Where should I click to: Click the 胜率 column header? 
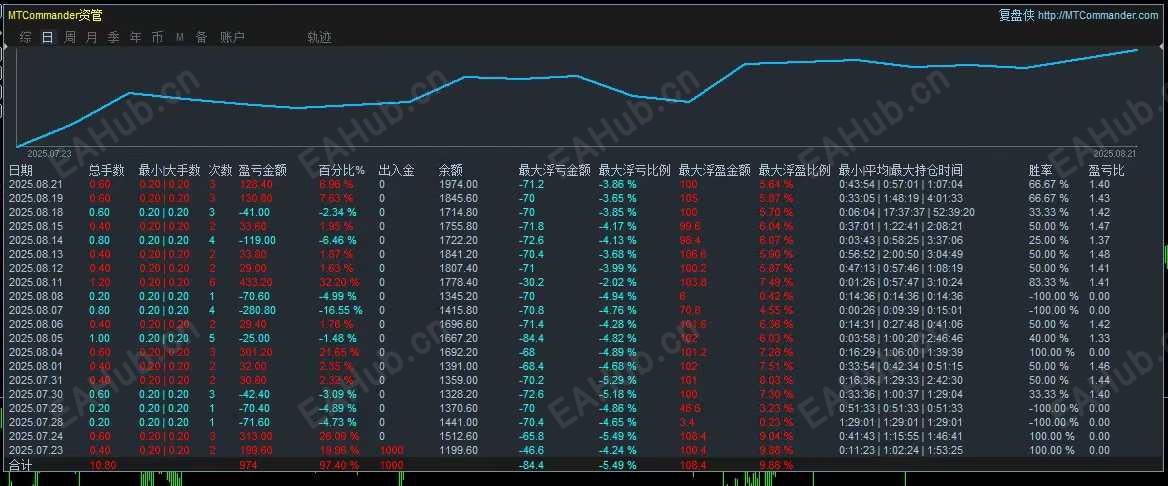pyautogui.click(x=1041, y=170)
